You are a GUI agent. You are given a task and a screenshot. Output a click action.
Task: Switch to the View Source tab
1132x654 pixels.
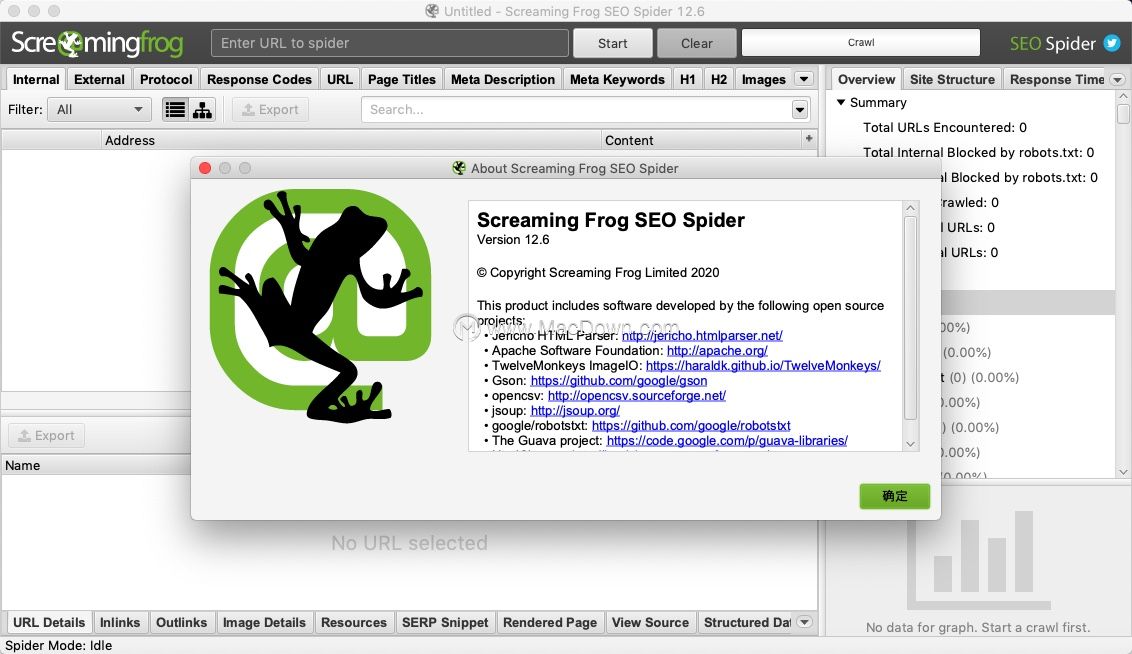(x=650, y=622)
